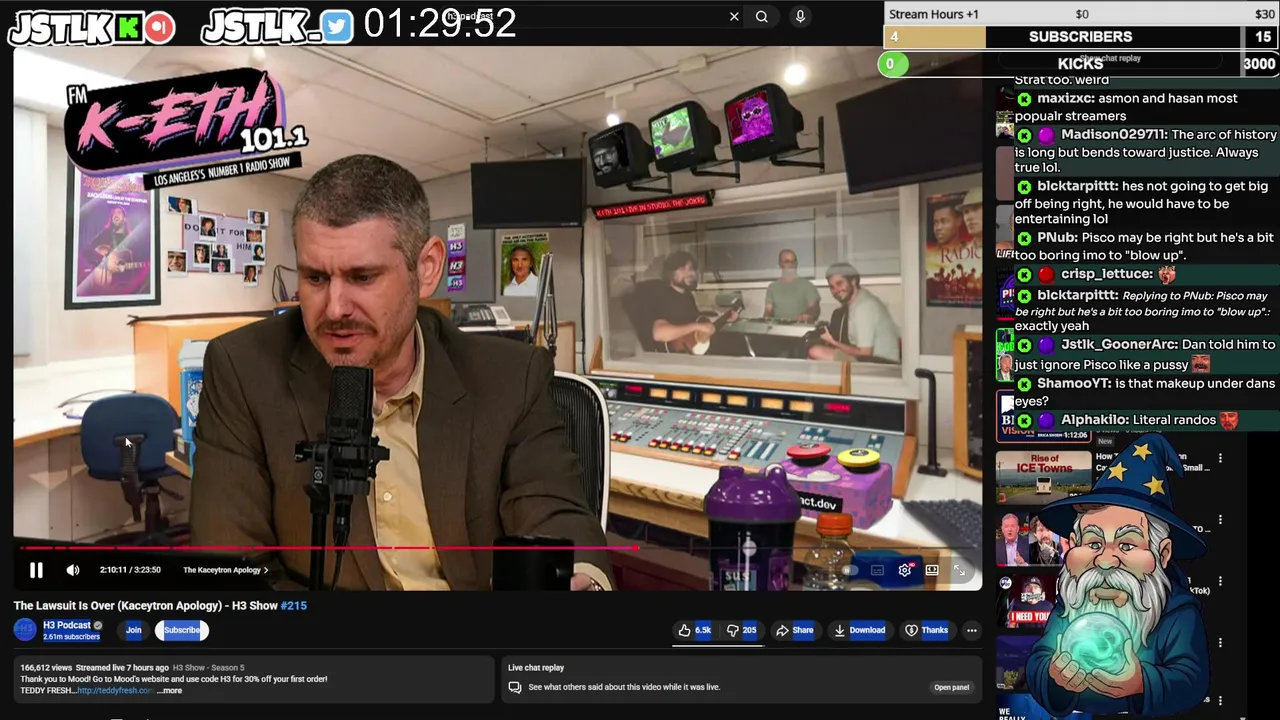Expand the 'The Kaceytron Apology' chapter list
The height and width of the screenshot is (720, 1280).
pos(225,570)
